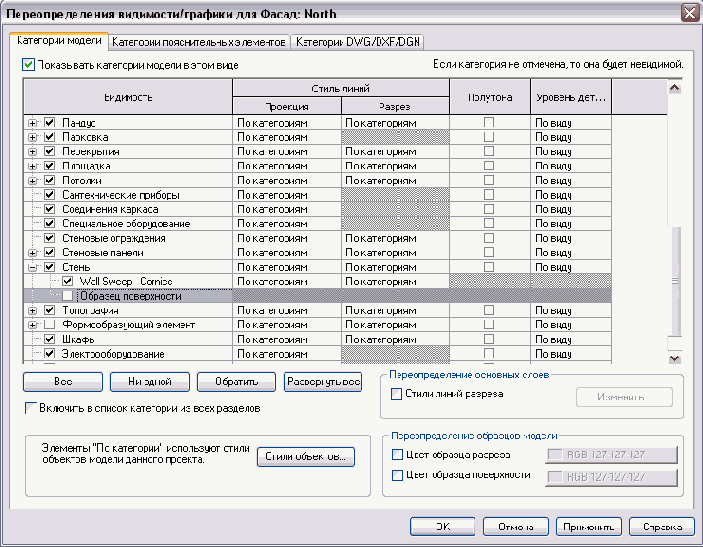Select the Сантехнические приборы row label
Viewport: 703px width, 547px height.
point(121,195)
